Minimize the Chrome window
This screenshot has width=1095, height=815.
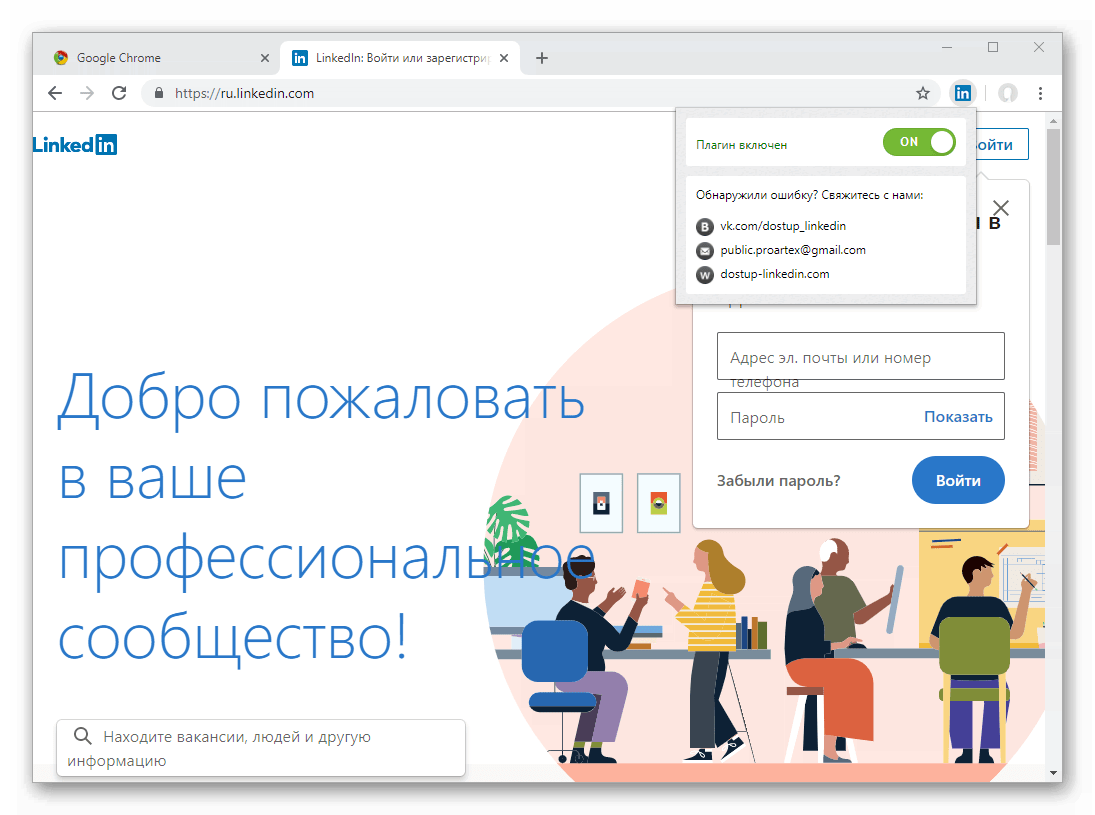click(x=947, y=47)
